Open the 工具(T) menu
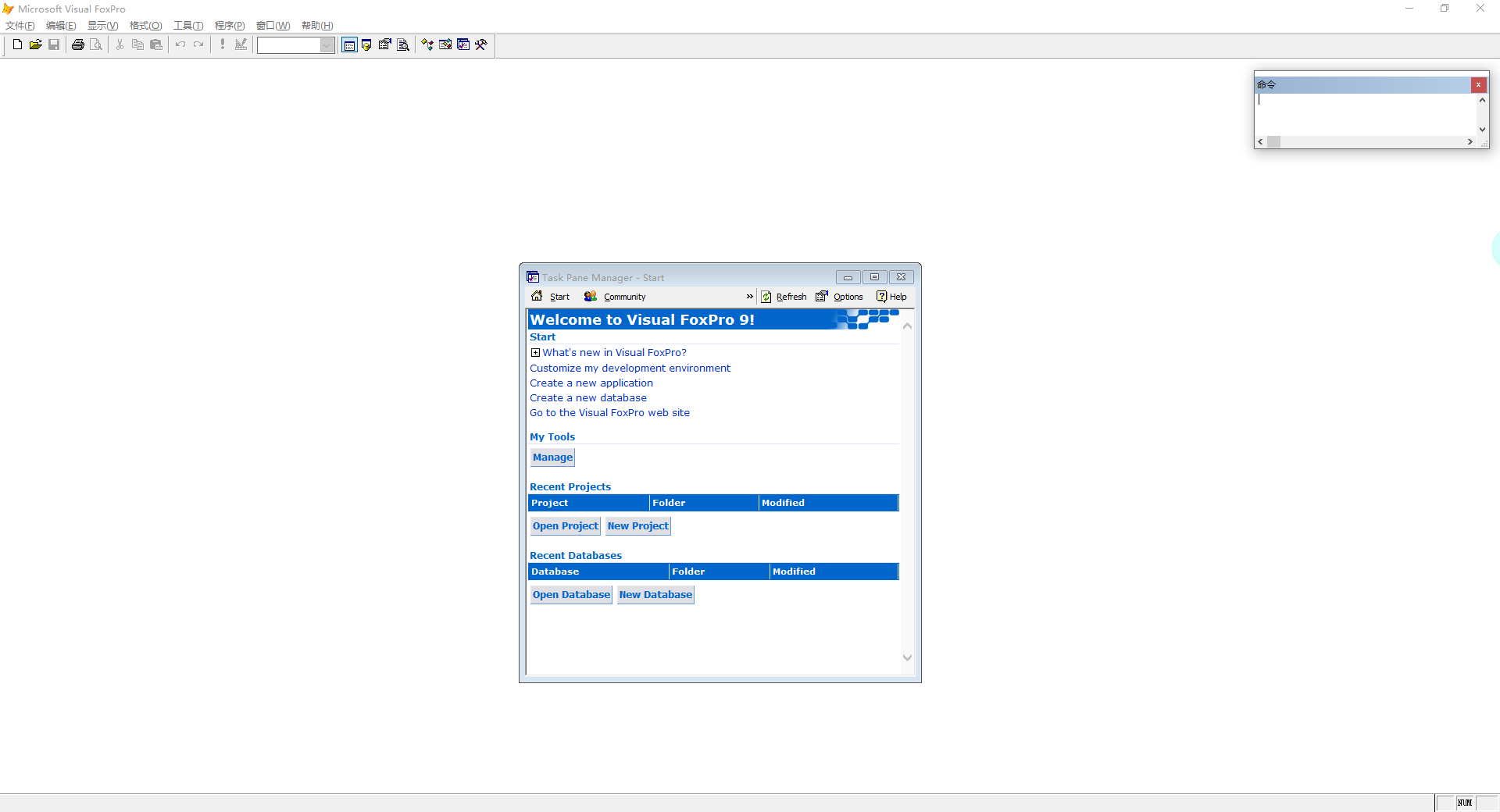 point(187,25)
